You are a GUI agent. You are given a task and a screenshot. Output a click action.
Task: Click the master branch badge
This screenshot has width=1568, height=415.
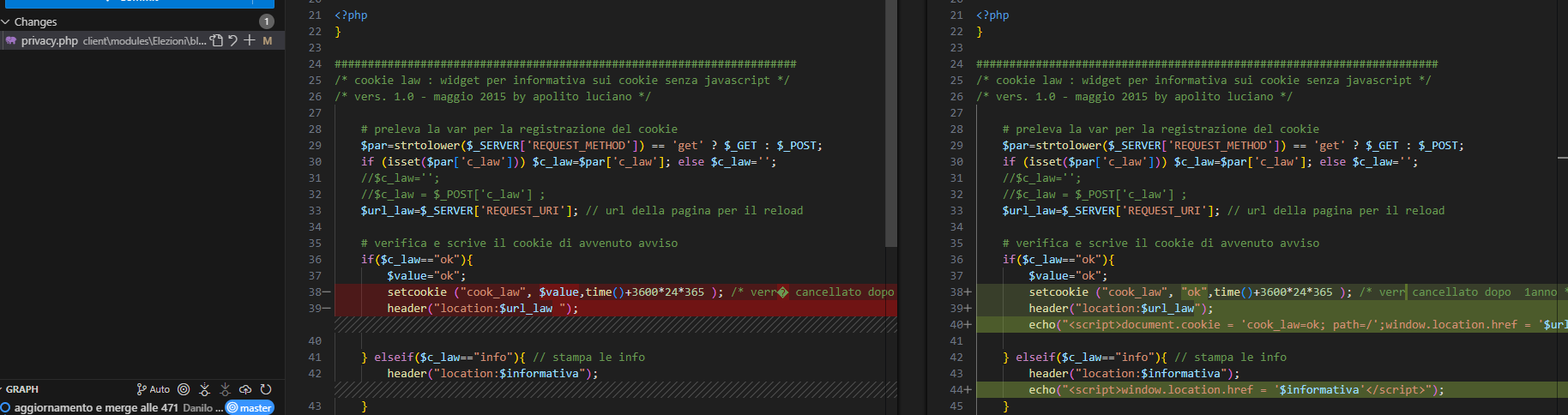[250, 407]
